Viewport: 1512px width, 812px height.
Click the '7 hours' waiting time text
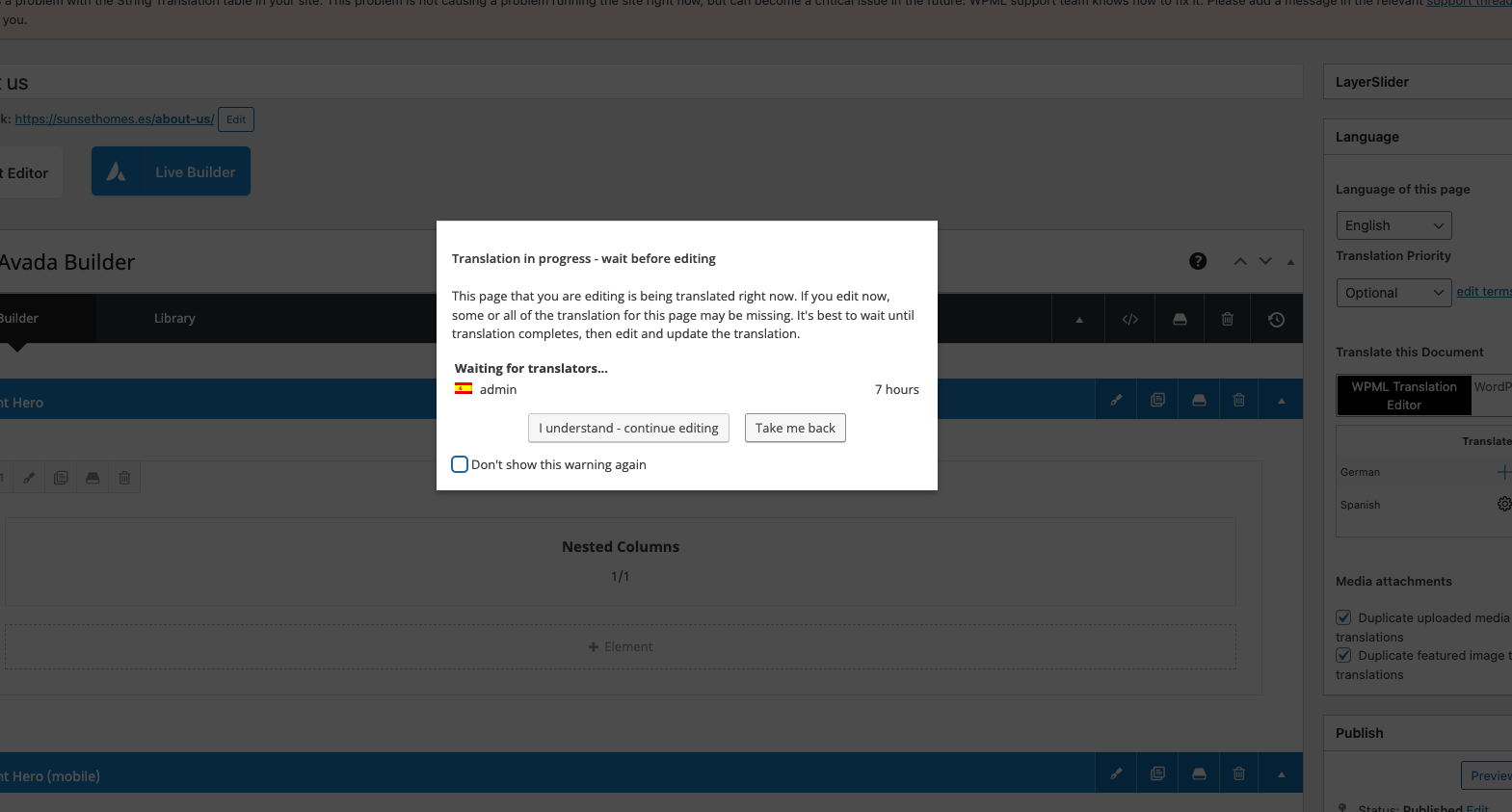point(897,389)
